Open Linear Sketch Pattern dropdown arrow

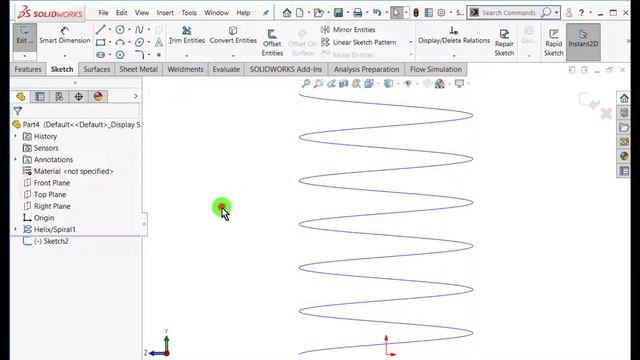[x=410, y=42]
